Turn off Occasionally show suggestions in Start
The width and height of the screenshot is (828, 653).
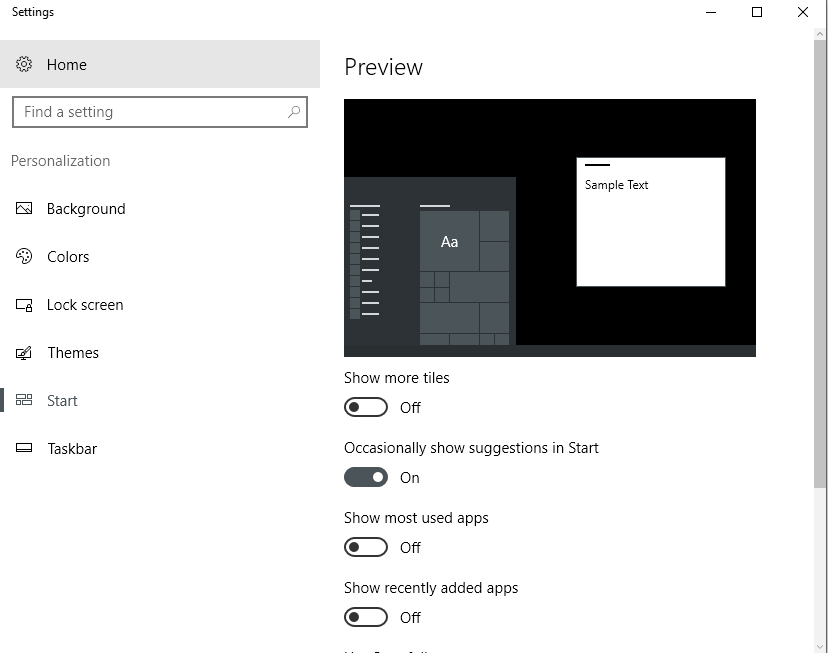366,477
